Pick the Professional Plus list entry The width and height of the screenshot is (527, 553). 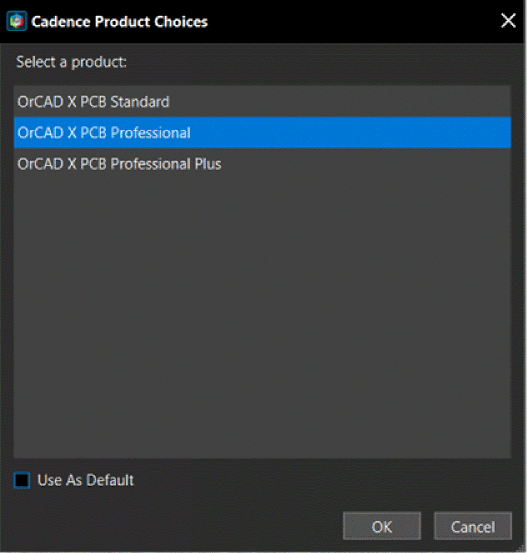262,164
